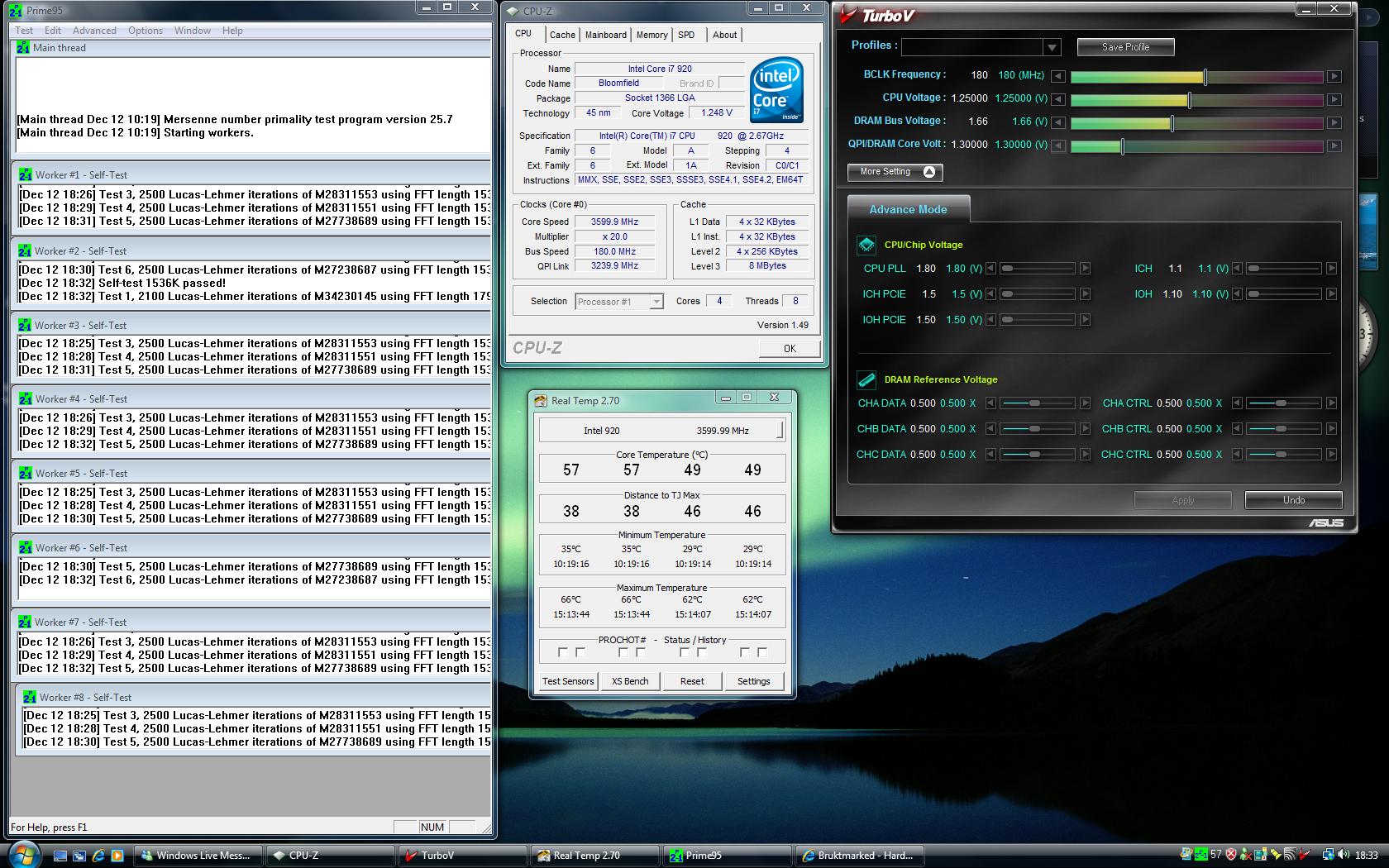The image size is (1389, 868).
Task: Click the OK button in CPU-Z
Action: (x=790, y=349)
